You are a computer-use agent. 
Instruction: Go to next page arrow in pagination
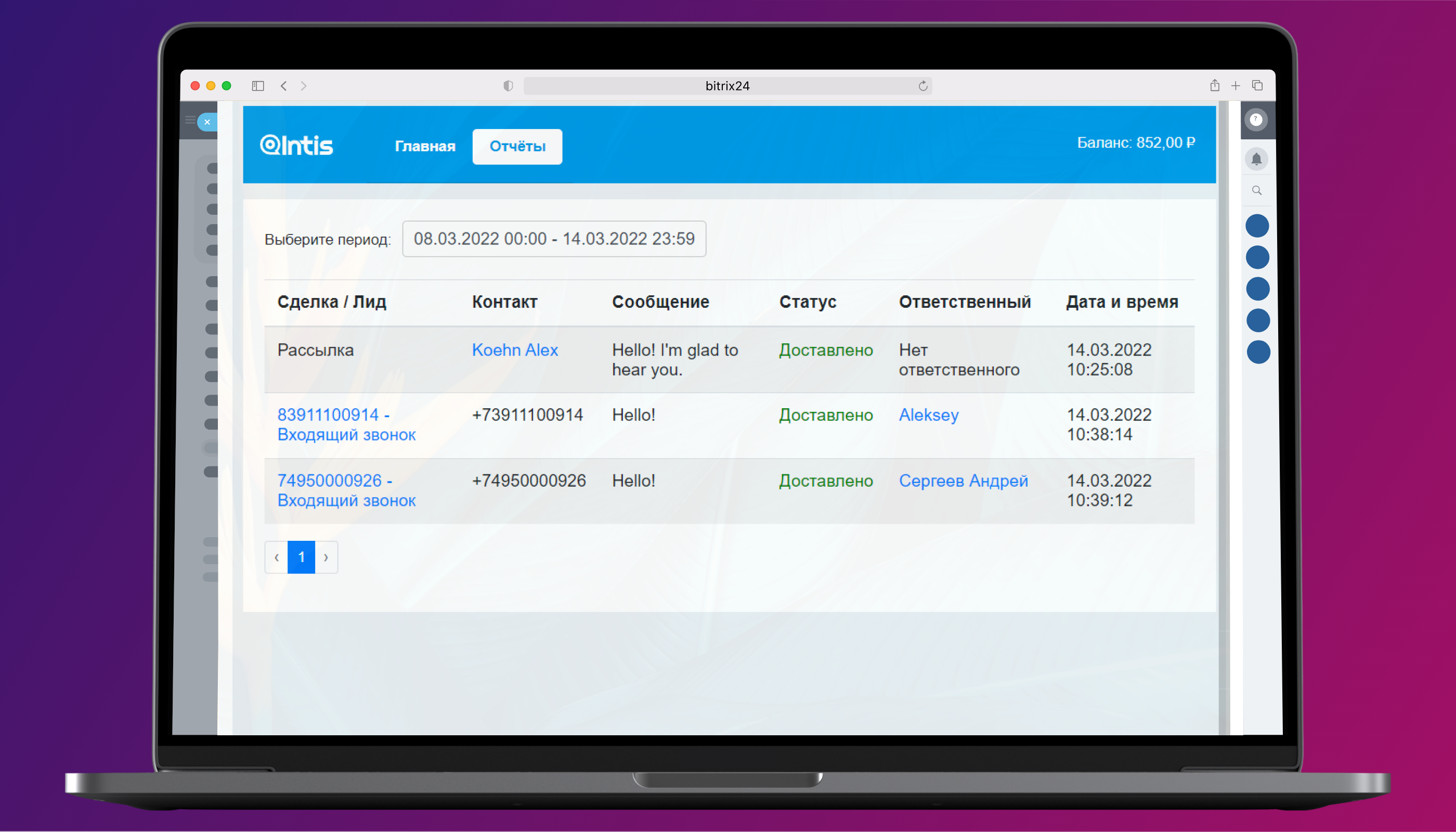(x=326, y=557)
